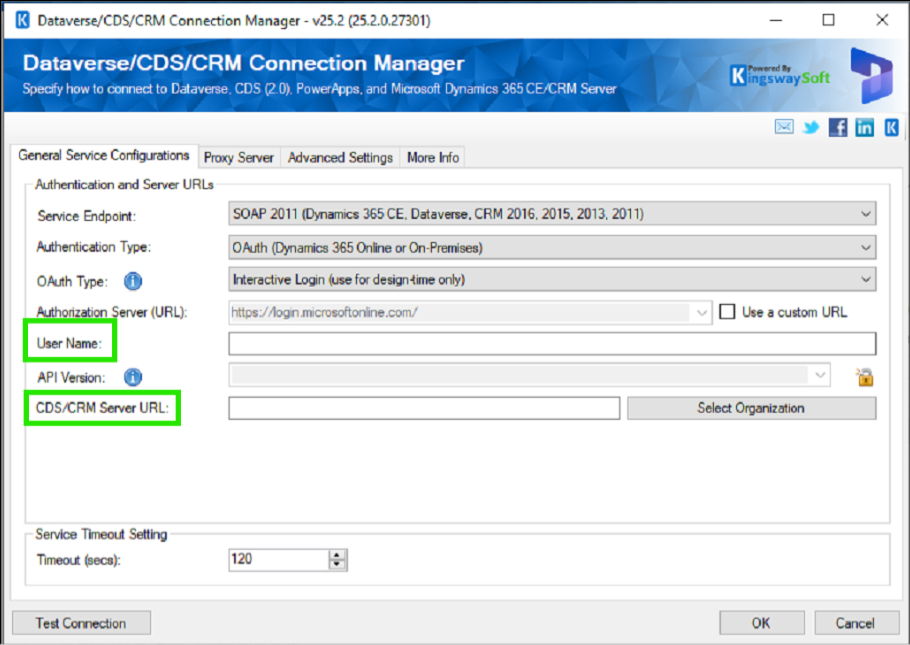Click the 'Timeout (secs):' label

point(78,560)
